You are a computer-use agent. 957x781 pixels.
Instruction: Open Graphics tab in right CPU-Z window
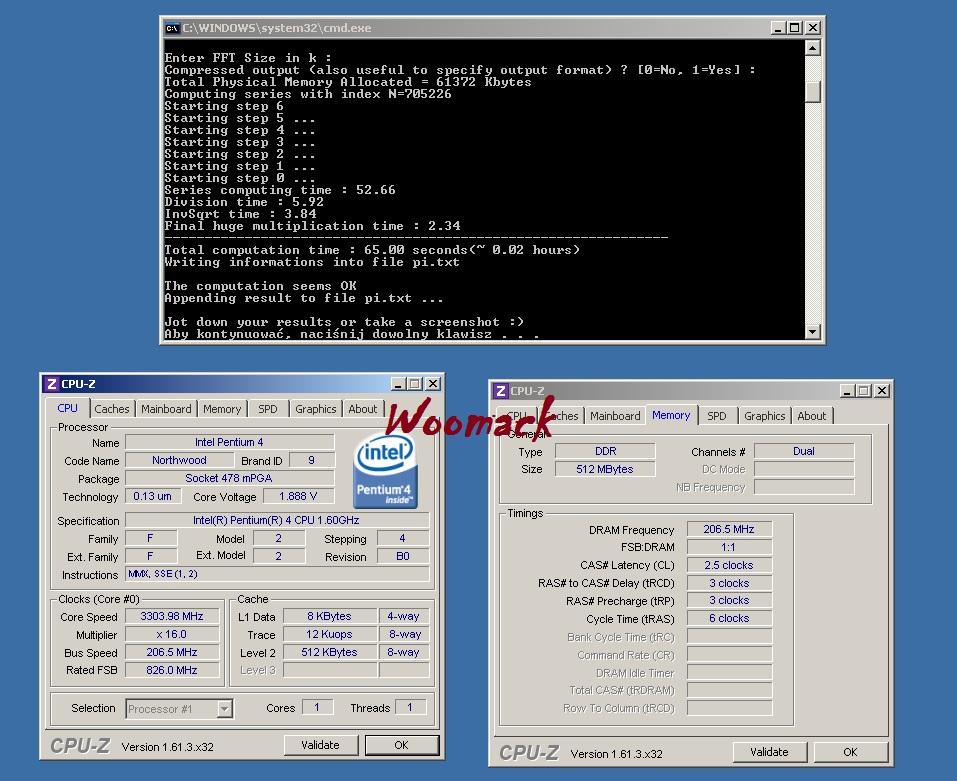click(765, 416)
